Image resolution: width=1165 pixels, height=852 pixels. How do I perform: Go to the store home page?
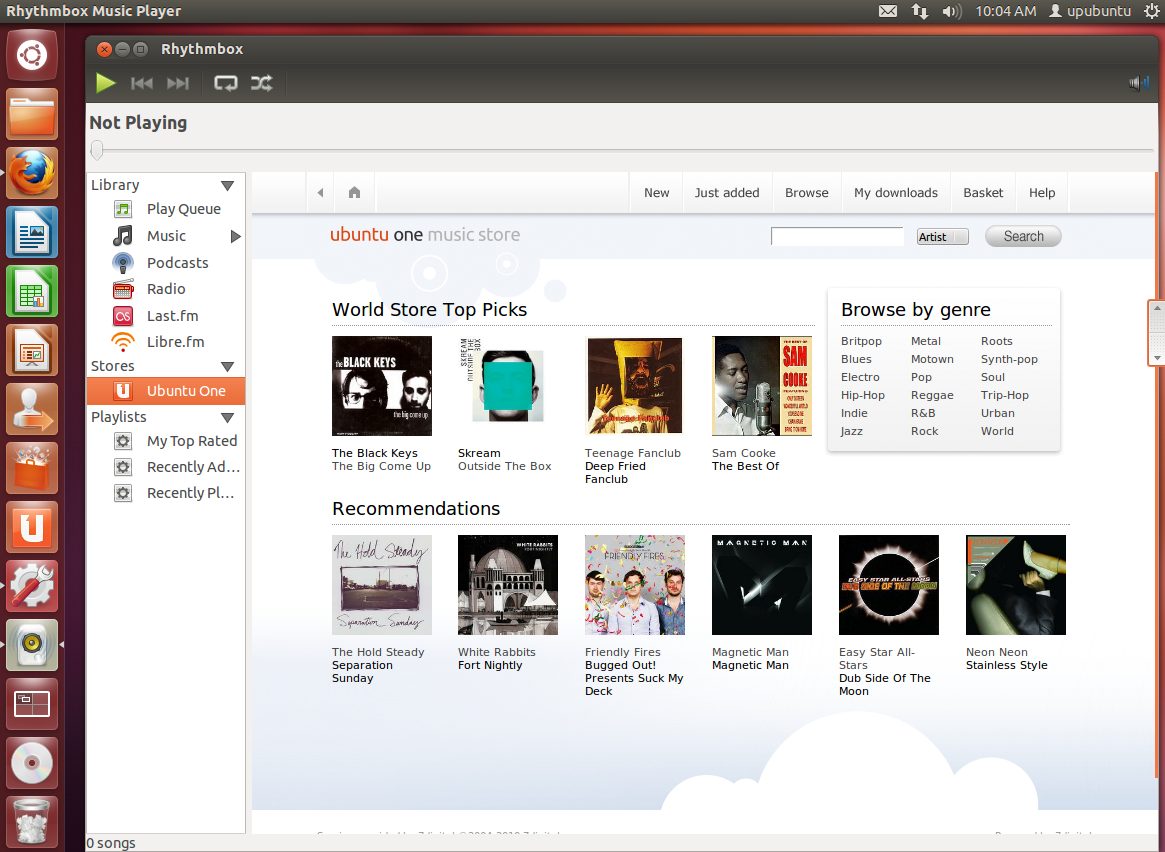tap(354, 192)
